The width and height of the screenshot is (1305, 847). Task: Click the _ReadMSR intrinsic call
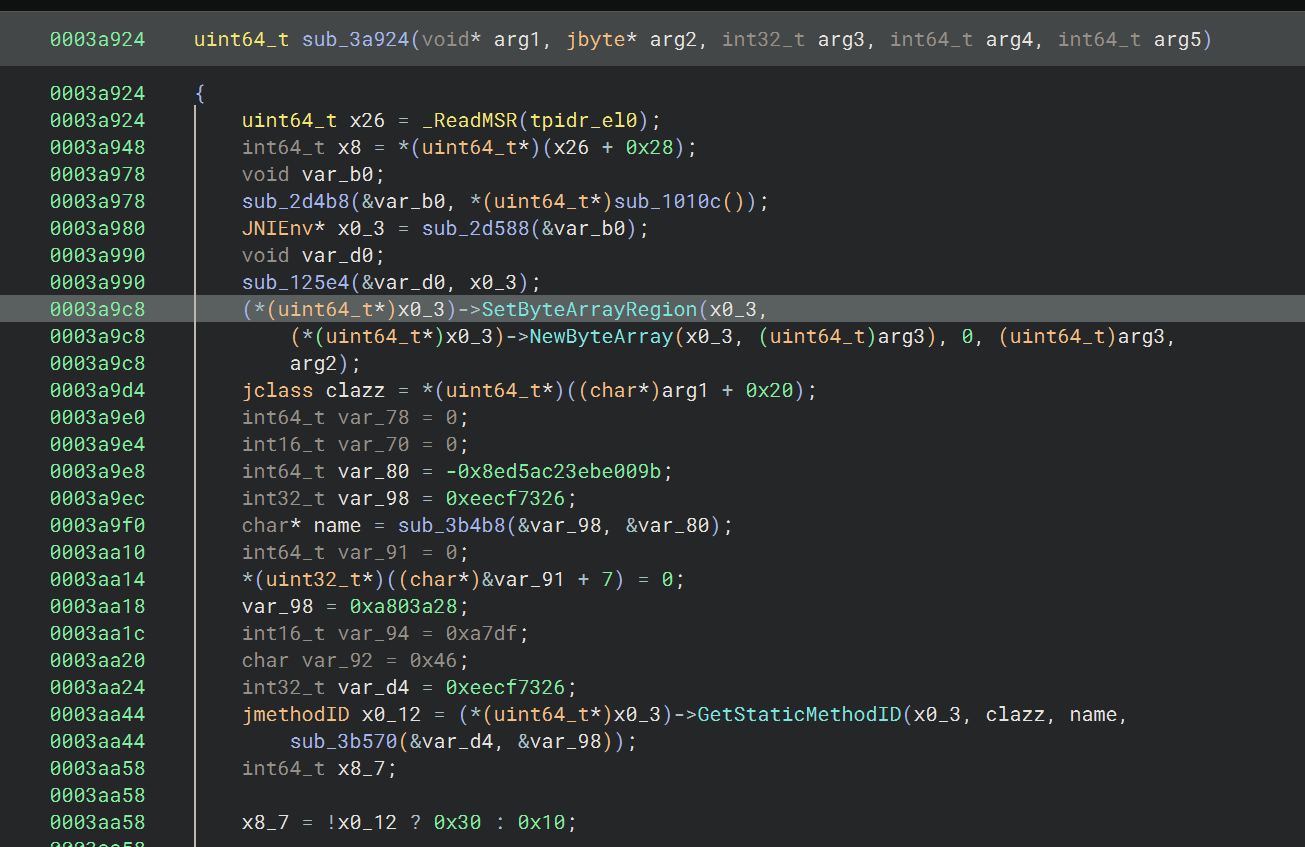(470, 120)
